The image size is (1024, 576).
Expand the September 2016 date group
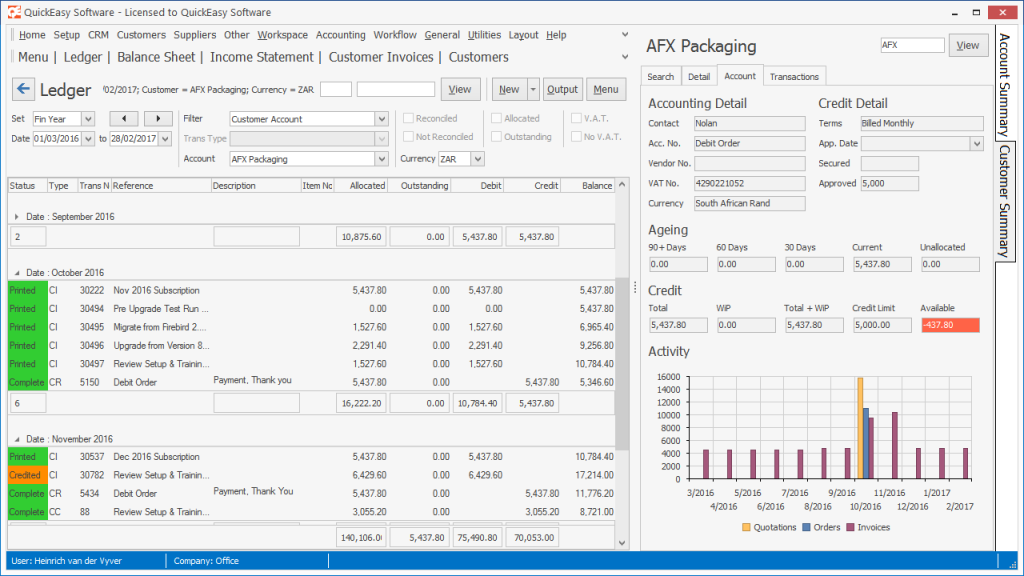click(17, 216)
